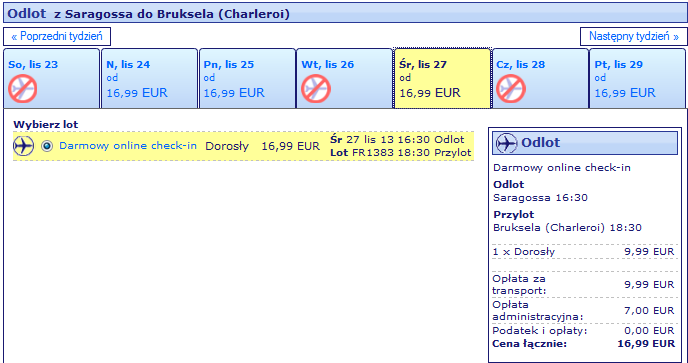Click 16,99 EUR price under Pn, lis 25
The width and height of the screenshot is (688, 363).
tap(234, 93)
